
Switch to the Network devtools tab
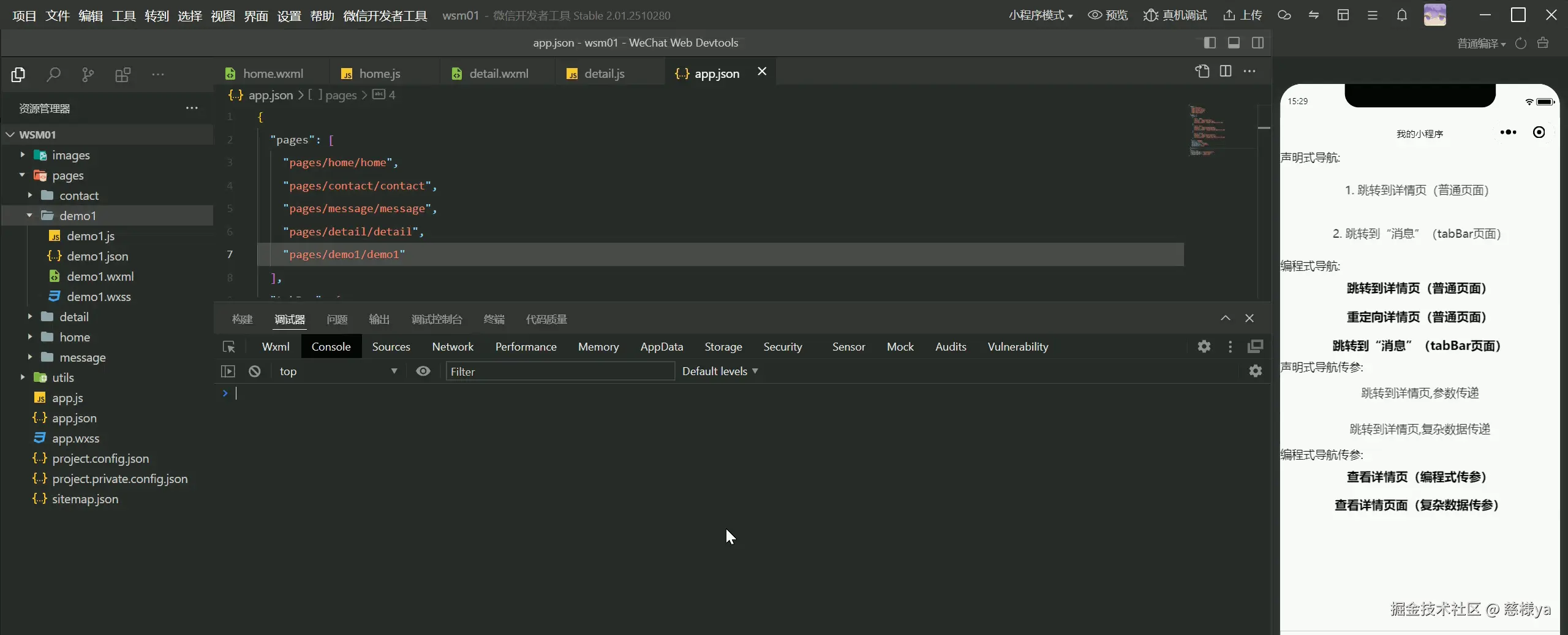453,347
